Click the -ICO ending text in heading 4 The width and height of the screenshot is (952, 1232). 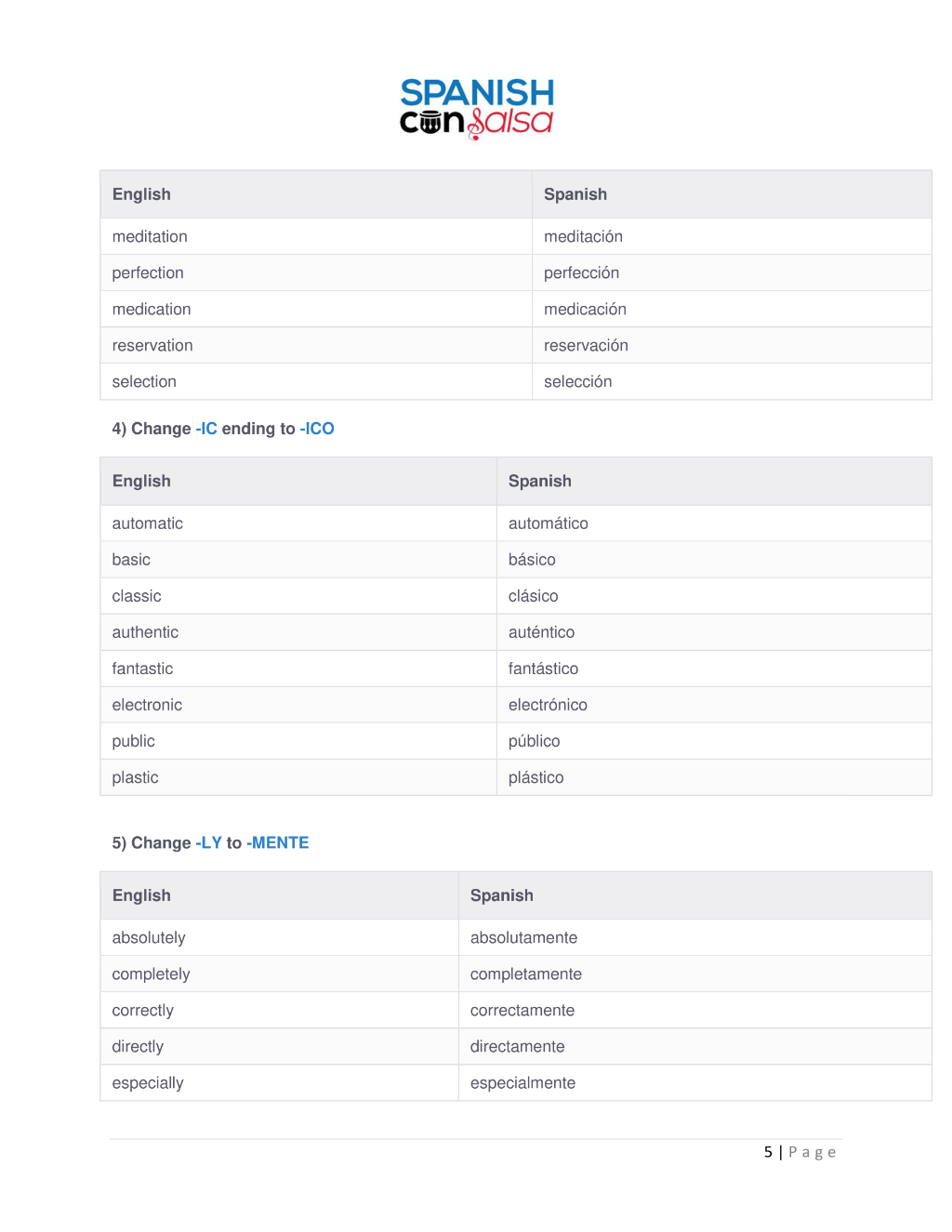point(317,429)
